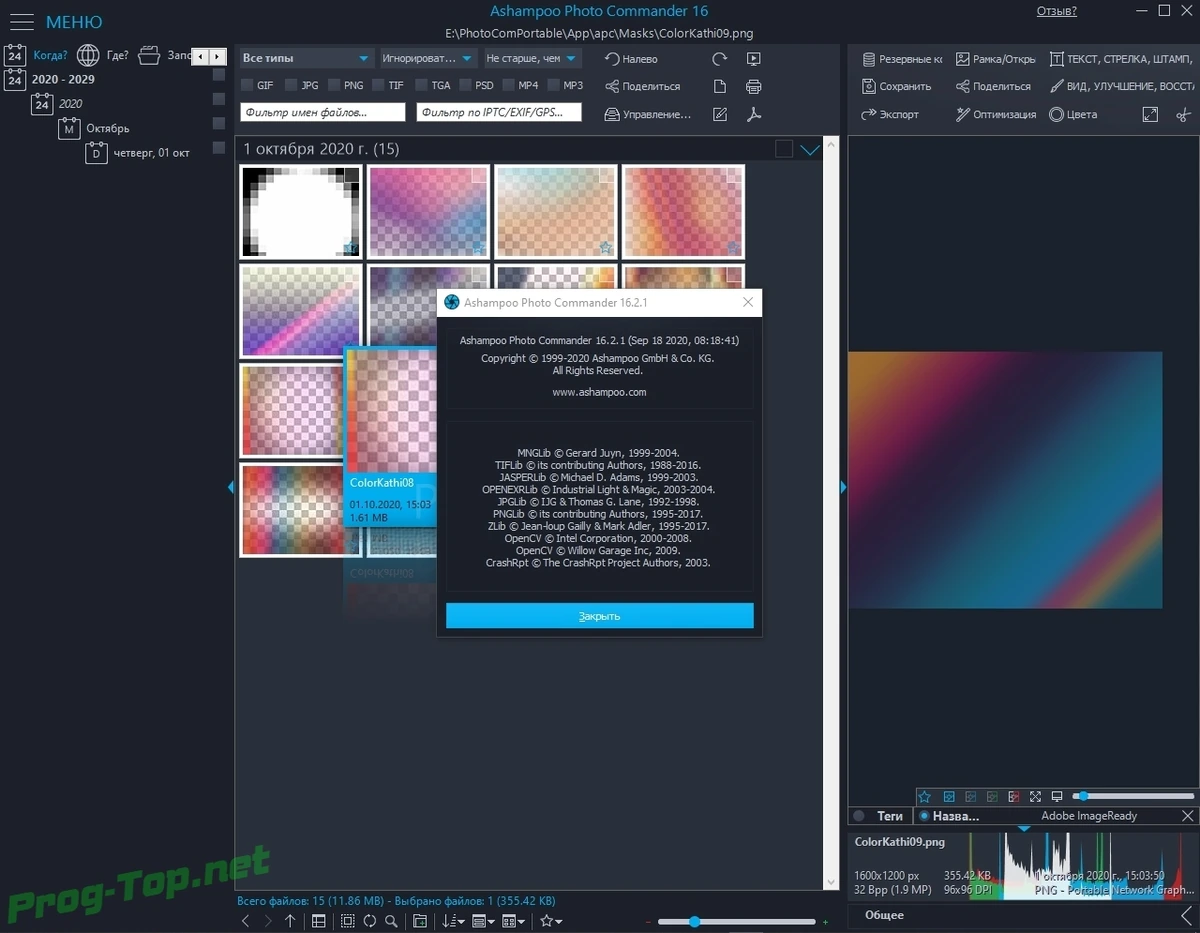This screenshot has width=1200, height=933.
Task: Open ТЕКСТ, СТРЕЛКА, ШТАМП tools menu
Action: tap(1121, 59)
